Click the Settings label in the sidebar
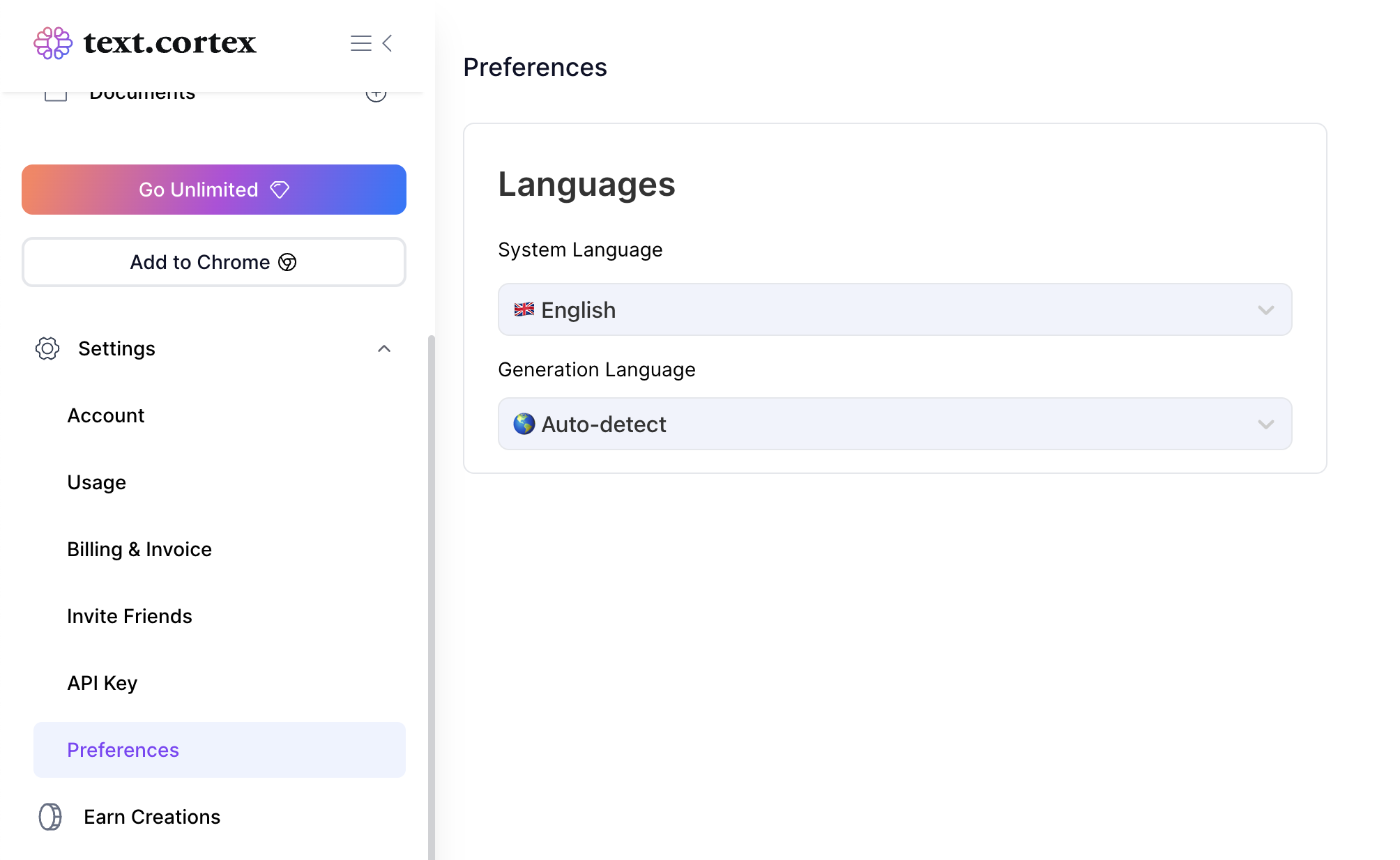The height and width of the screenshot is (860, 1400). coord(116,348)
